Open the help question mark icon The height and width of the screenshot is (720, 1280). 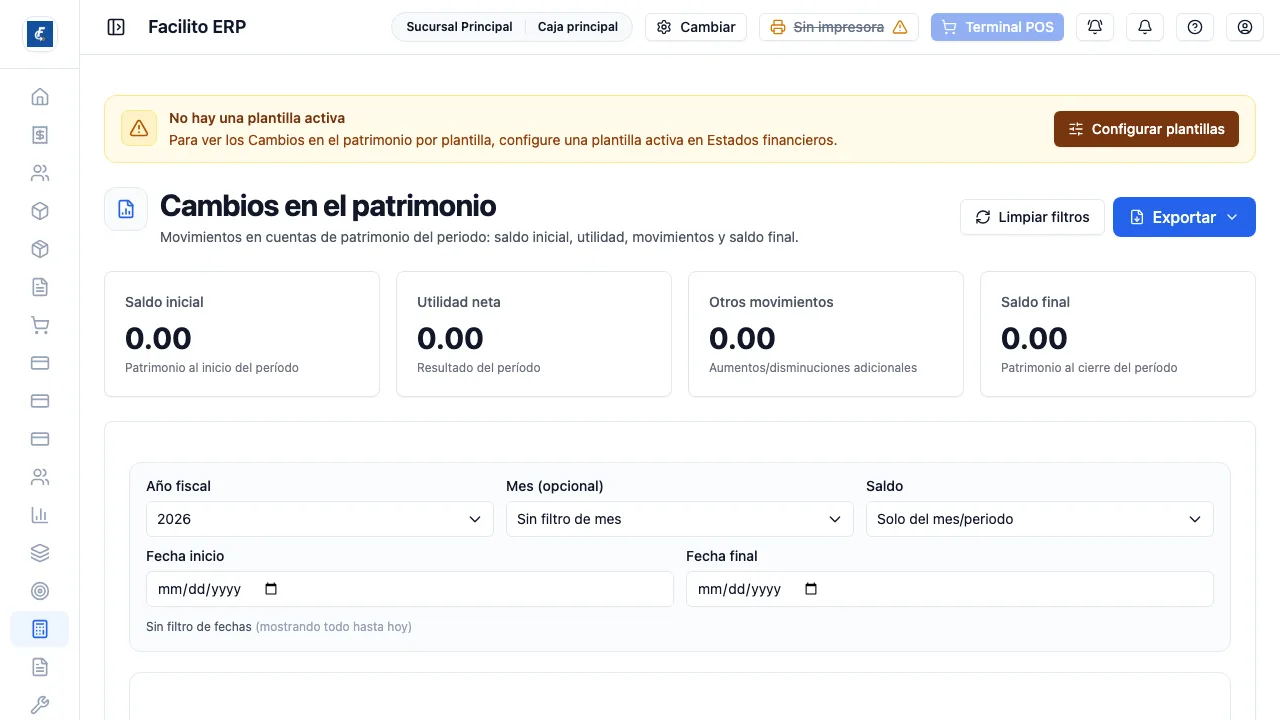1195,27
